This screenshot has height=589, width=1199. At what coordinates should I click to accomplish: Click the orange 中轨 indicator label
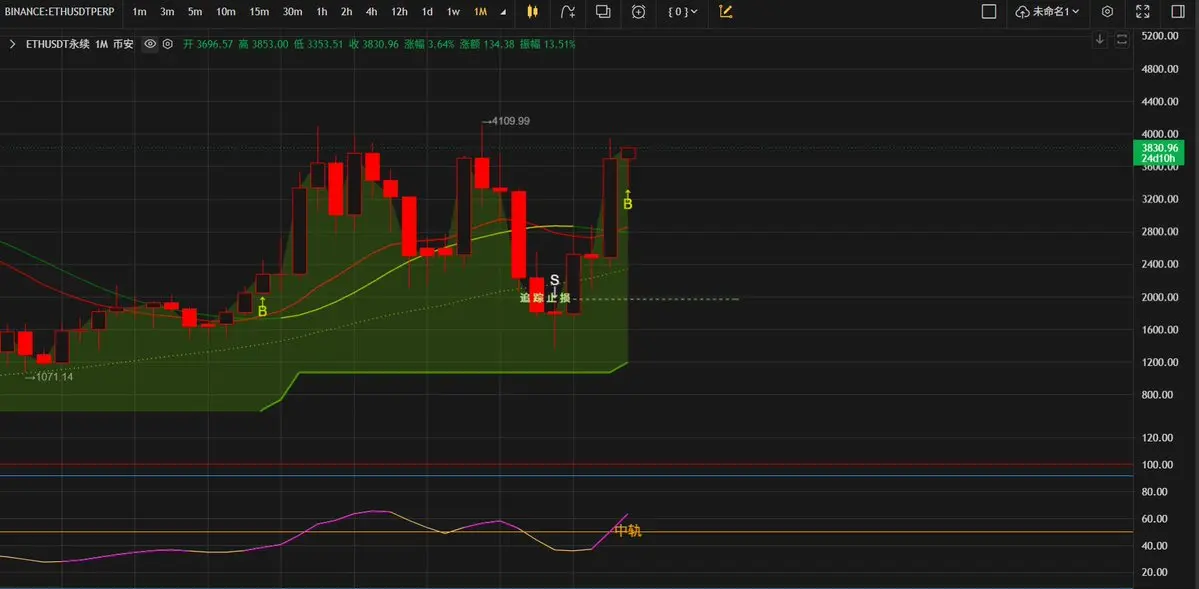point(628,531)
